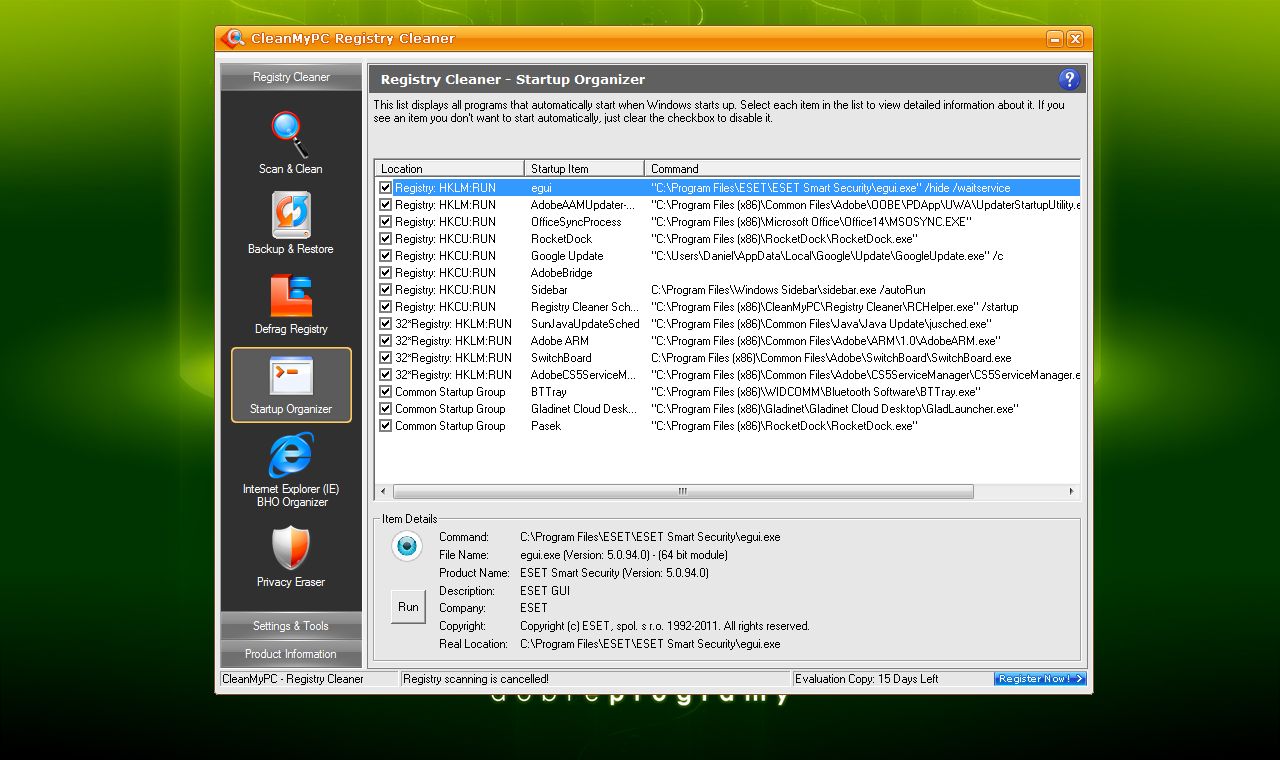1280x760 pixels.
Task: Disable the Sidebar startup checkbox
Action: [385, 289]
